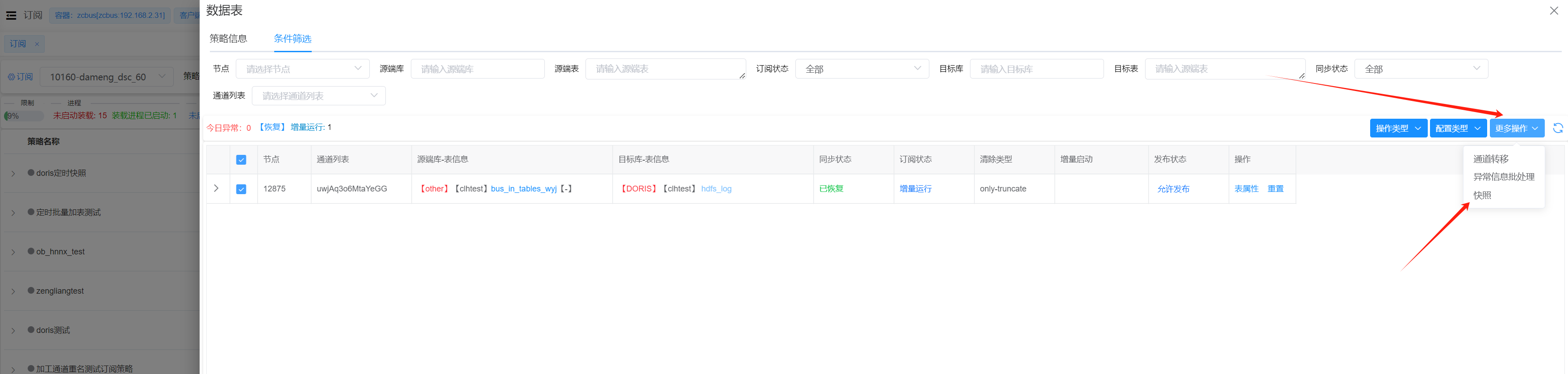Click the 重置 link in the operations column
The height and width of the screenshot is (374, 1568).
1275,189
